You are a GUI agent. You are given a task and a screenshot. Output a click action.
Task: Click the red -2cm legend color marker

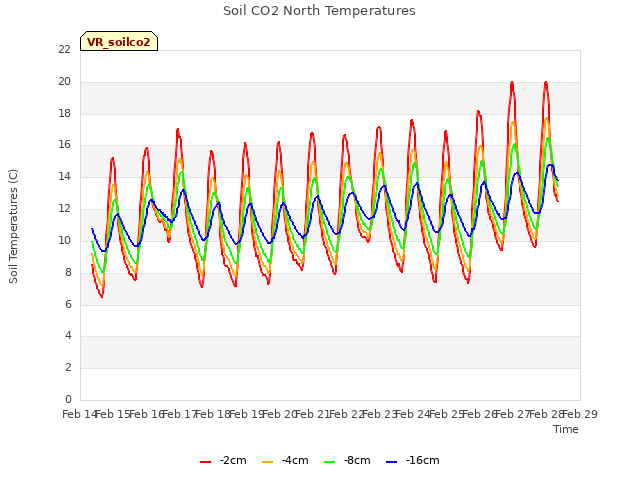(x=205, y=462)
